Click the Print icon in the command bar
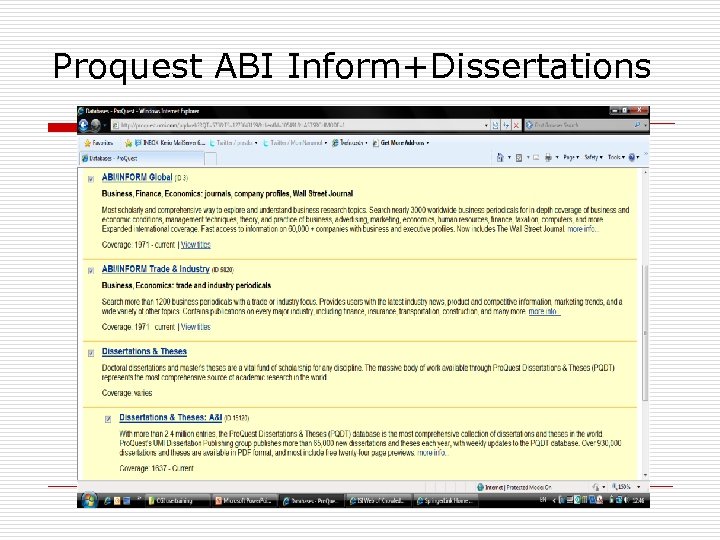 click(x=548, y=158)
